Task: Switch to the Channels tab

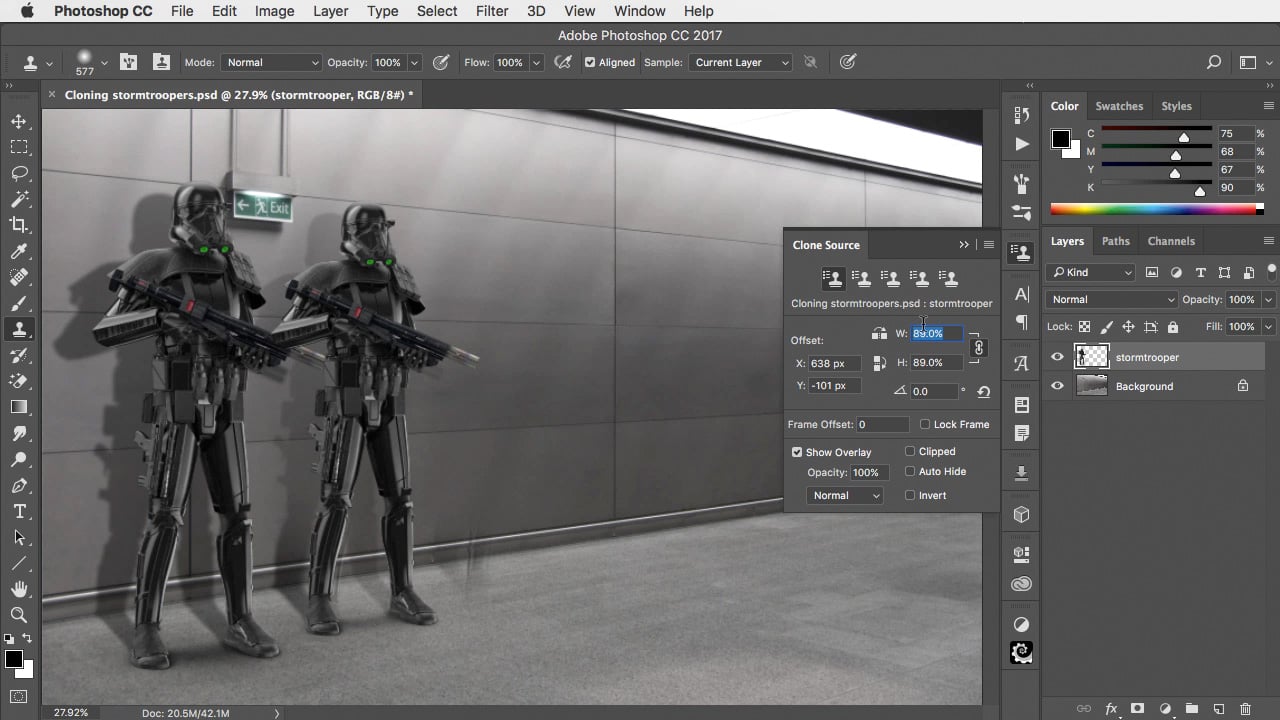Action: click(1171, 241)
